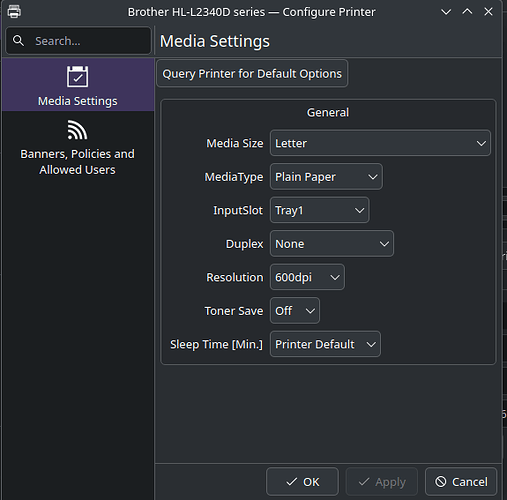Open the Sleep Time dropdown
The height and width of the screenshot is (500, 507).
[x=325, y=344]
